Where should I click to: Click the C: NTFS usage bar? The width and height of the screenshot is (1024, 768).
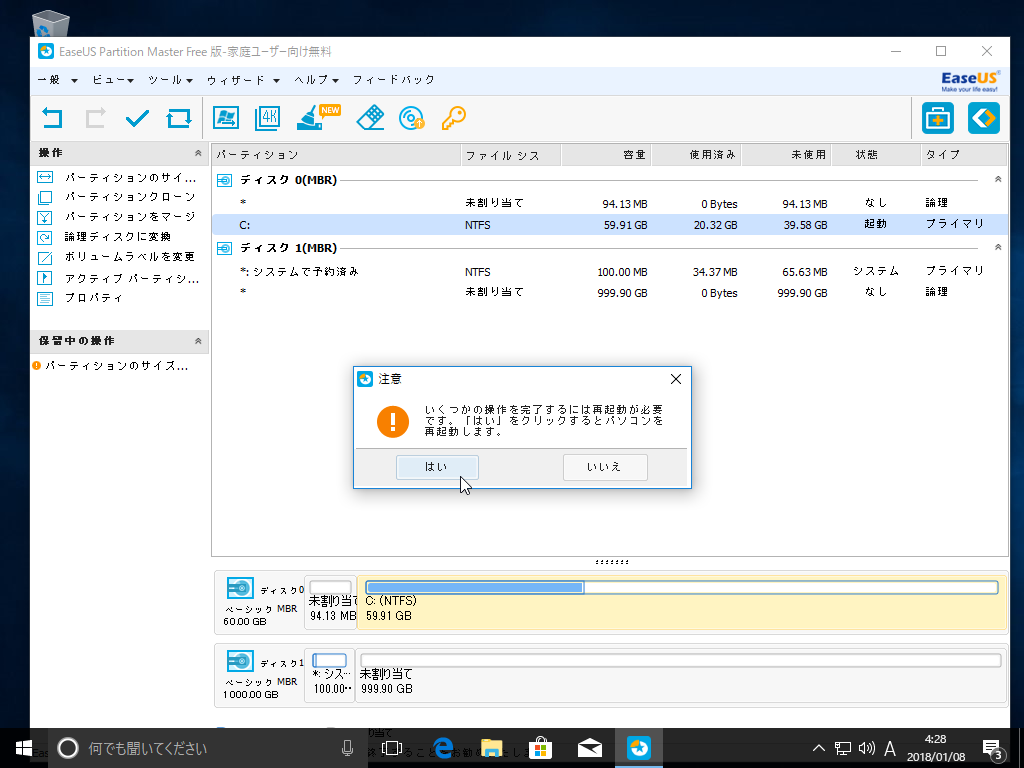tap(682, 588)
